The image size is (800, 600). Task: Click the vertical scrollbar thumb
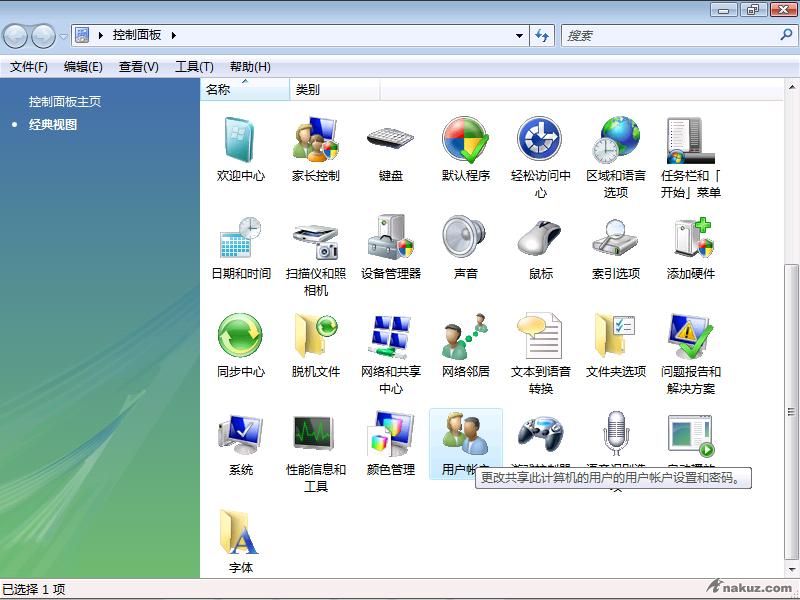pyautogui.click(x=791, y=411)
